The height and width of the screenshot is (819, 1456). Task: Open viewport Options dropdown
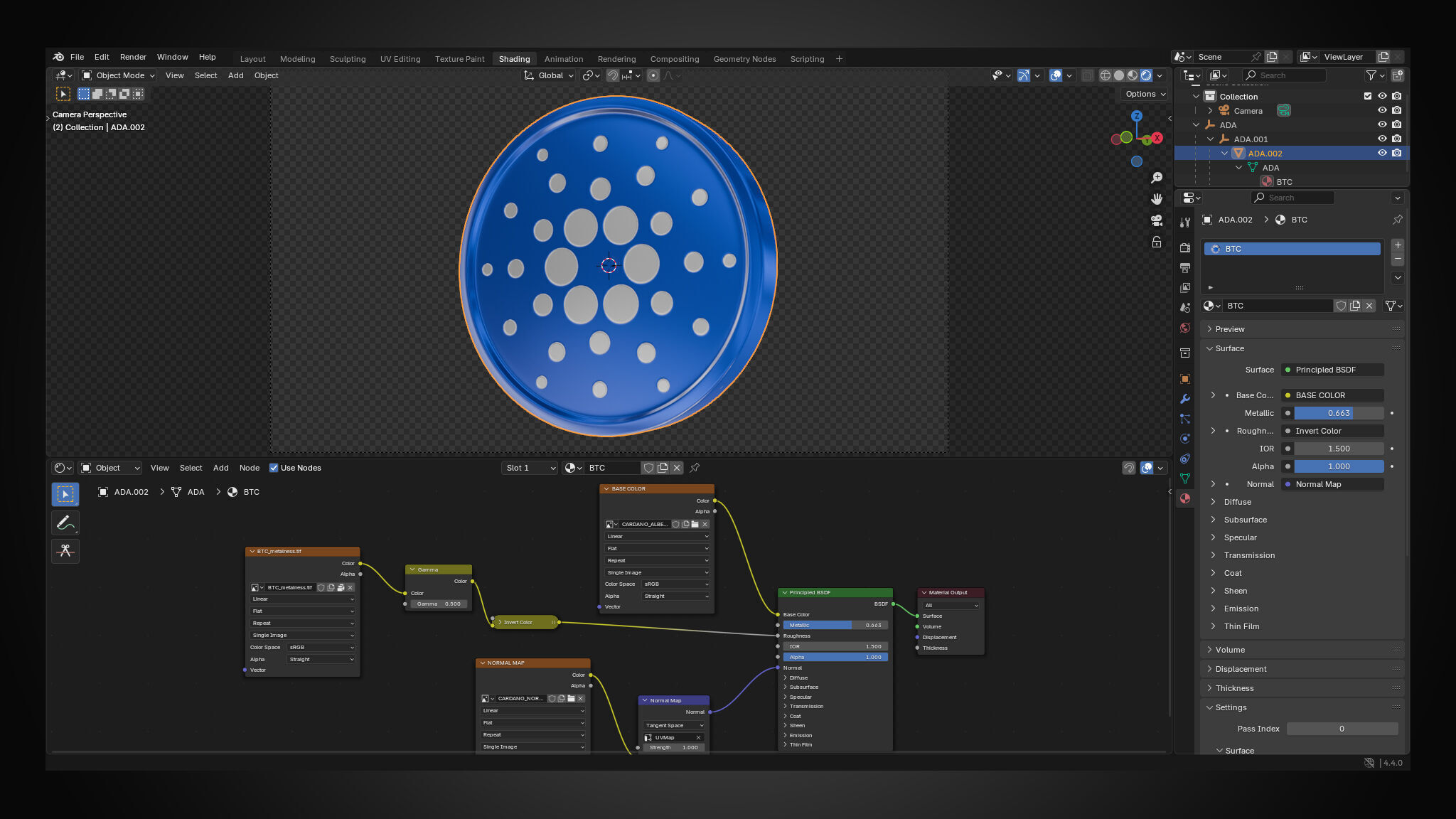(1145, 94)
